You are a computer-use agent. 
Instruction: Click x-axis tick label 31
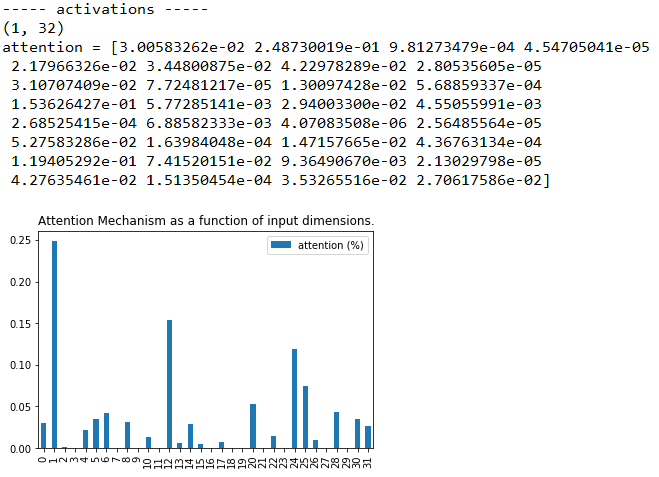tap(368, 462)
